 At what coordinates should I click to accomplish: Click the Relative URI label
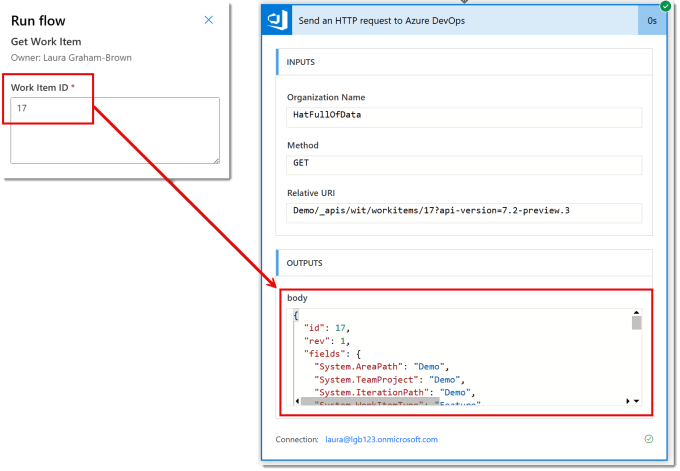[311, 193]
